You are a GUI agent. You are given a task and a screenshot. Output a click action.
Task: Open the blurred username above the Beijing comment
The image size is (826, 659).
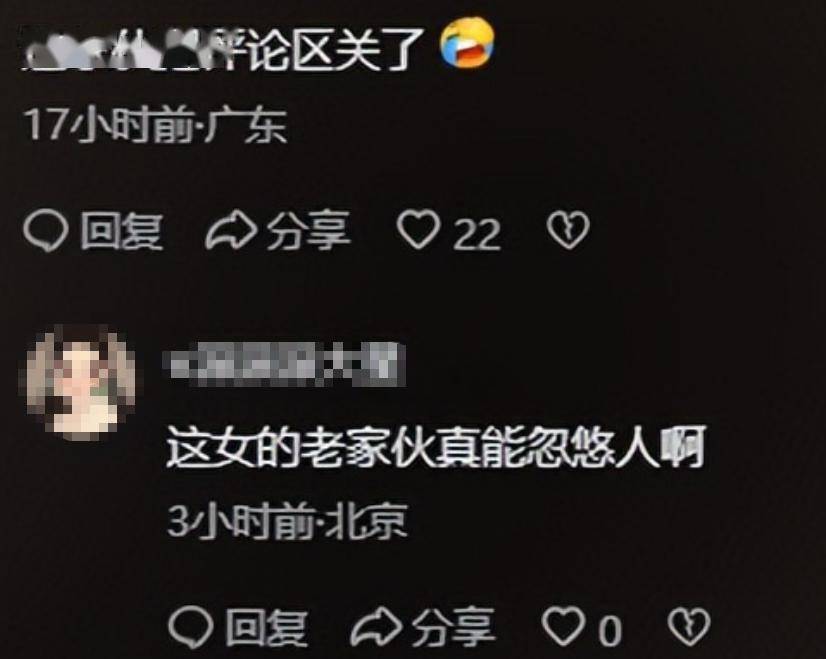pos(283,363)
